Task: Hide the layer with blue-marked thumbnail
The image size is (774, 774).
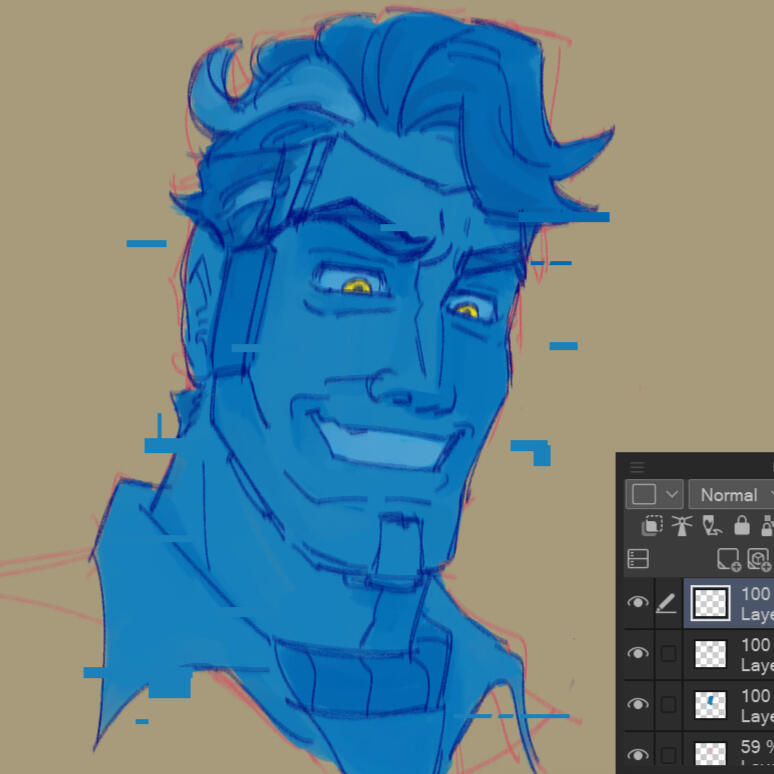Action: 637,704
